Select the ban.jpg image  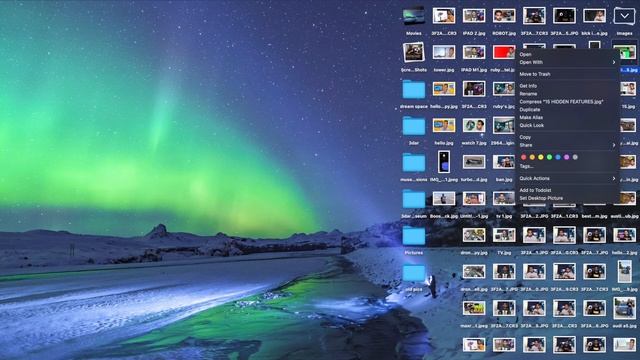504,162
